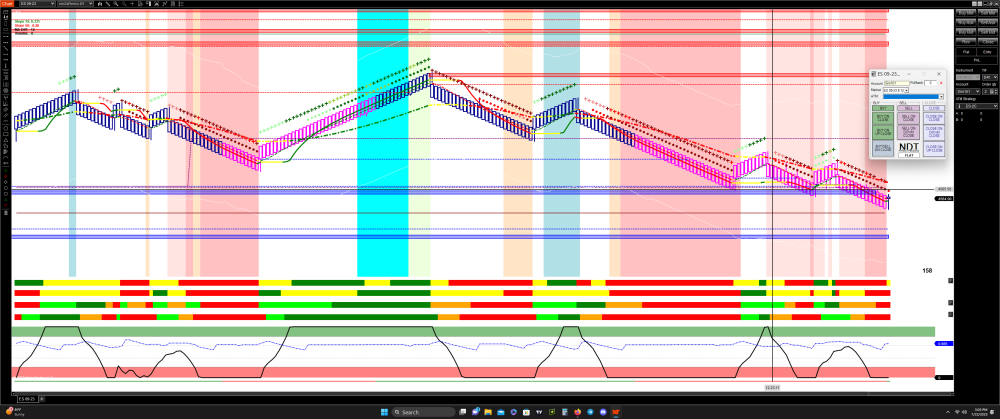Click BUY ON CLOSE in NDT window
This screenshot has height=419, width=1000.
click(883, 118)
